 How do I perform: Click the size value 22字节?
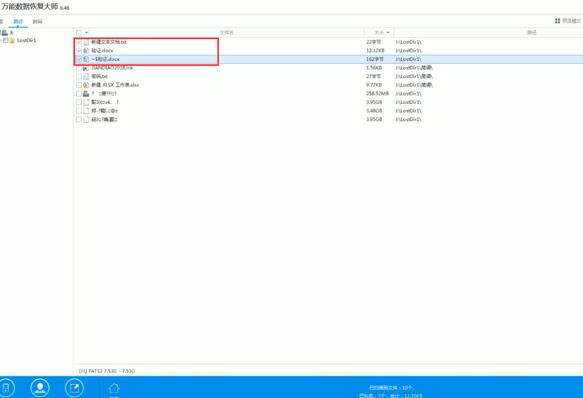(x=373, y=42)
